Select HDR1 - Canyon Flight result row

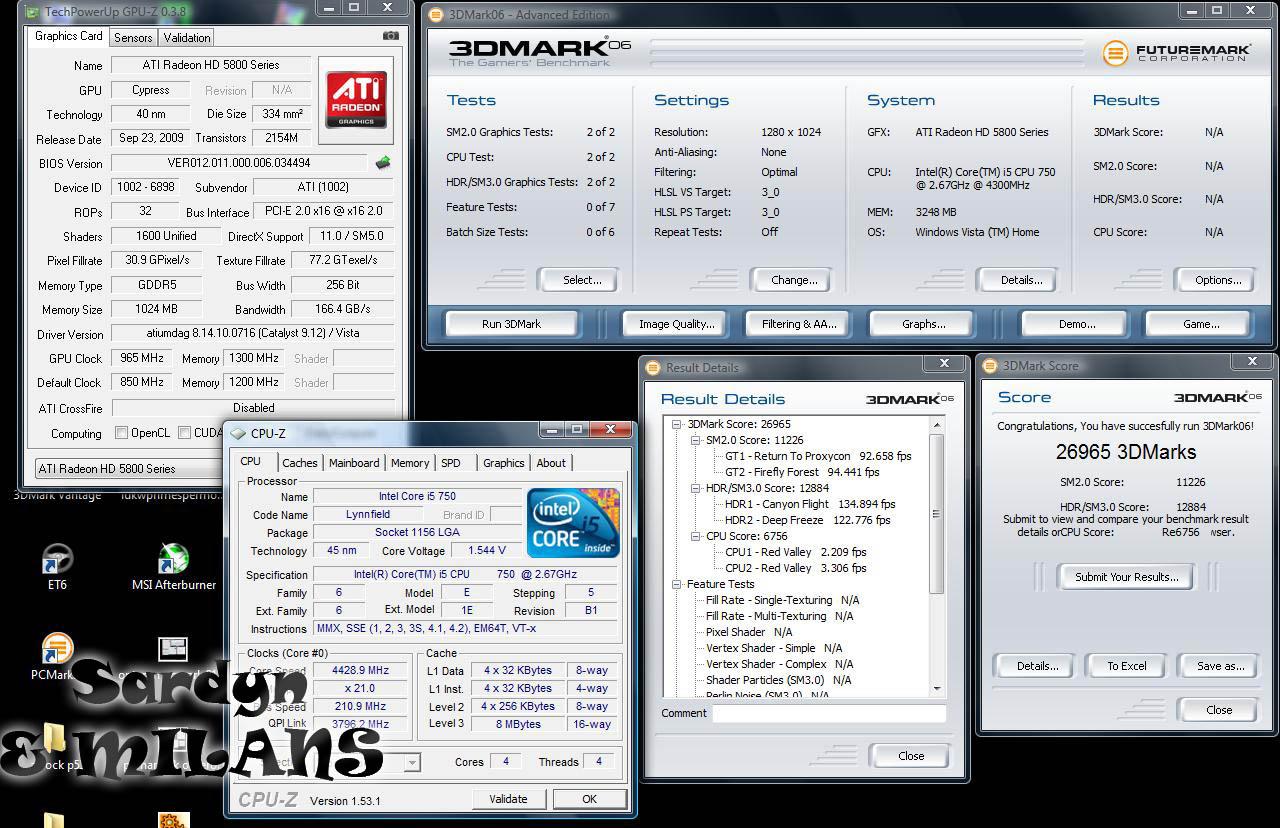point(810,504)
